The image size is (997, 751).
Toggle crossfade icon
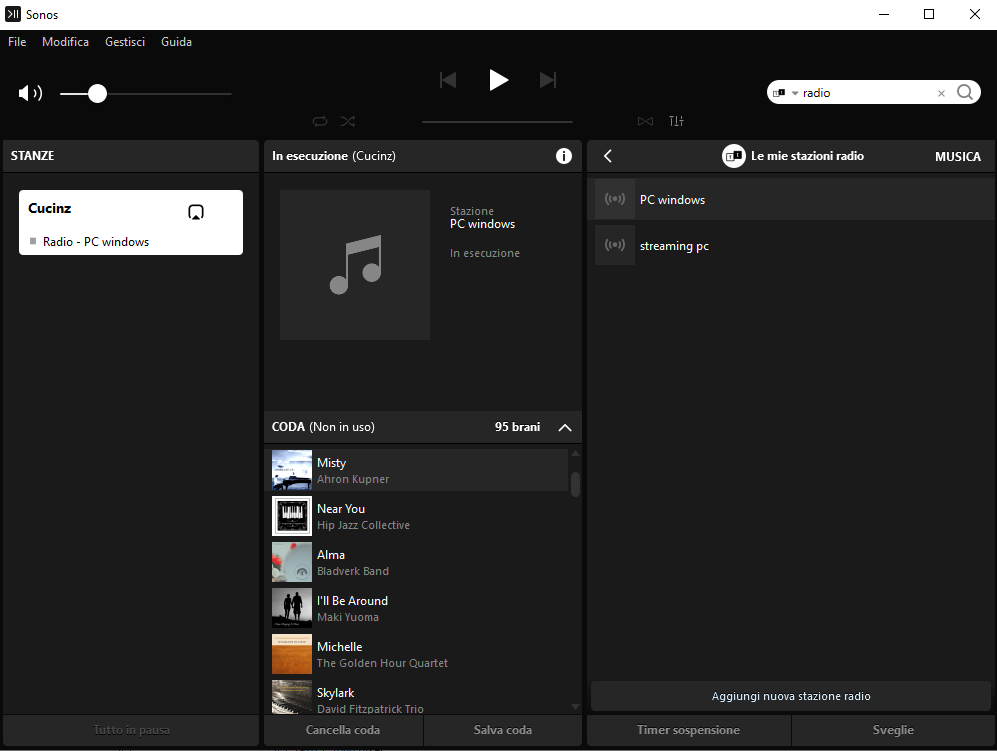[645, 121]
